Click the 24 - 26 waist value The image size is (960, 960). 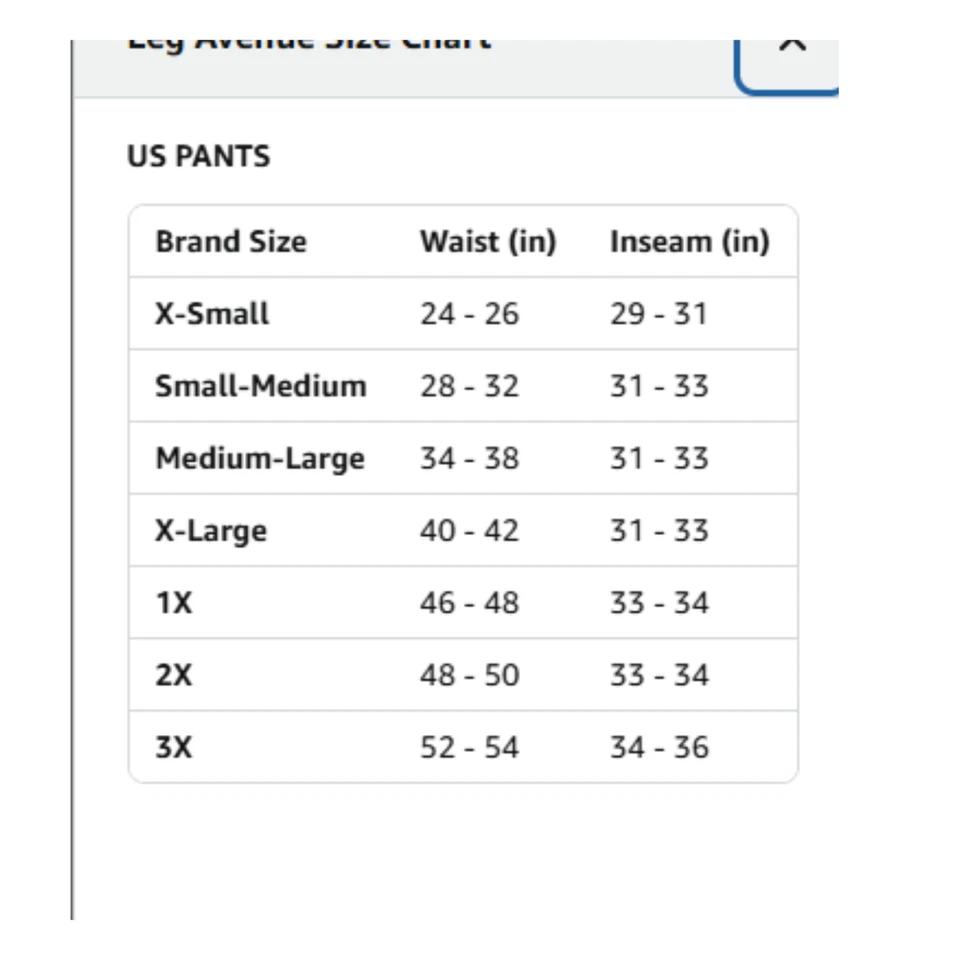click(469, 314)
